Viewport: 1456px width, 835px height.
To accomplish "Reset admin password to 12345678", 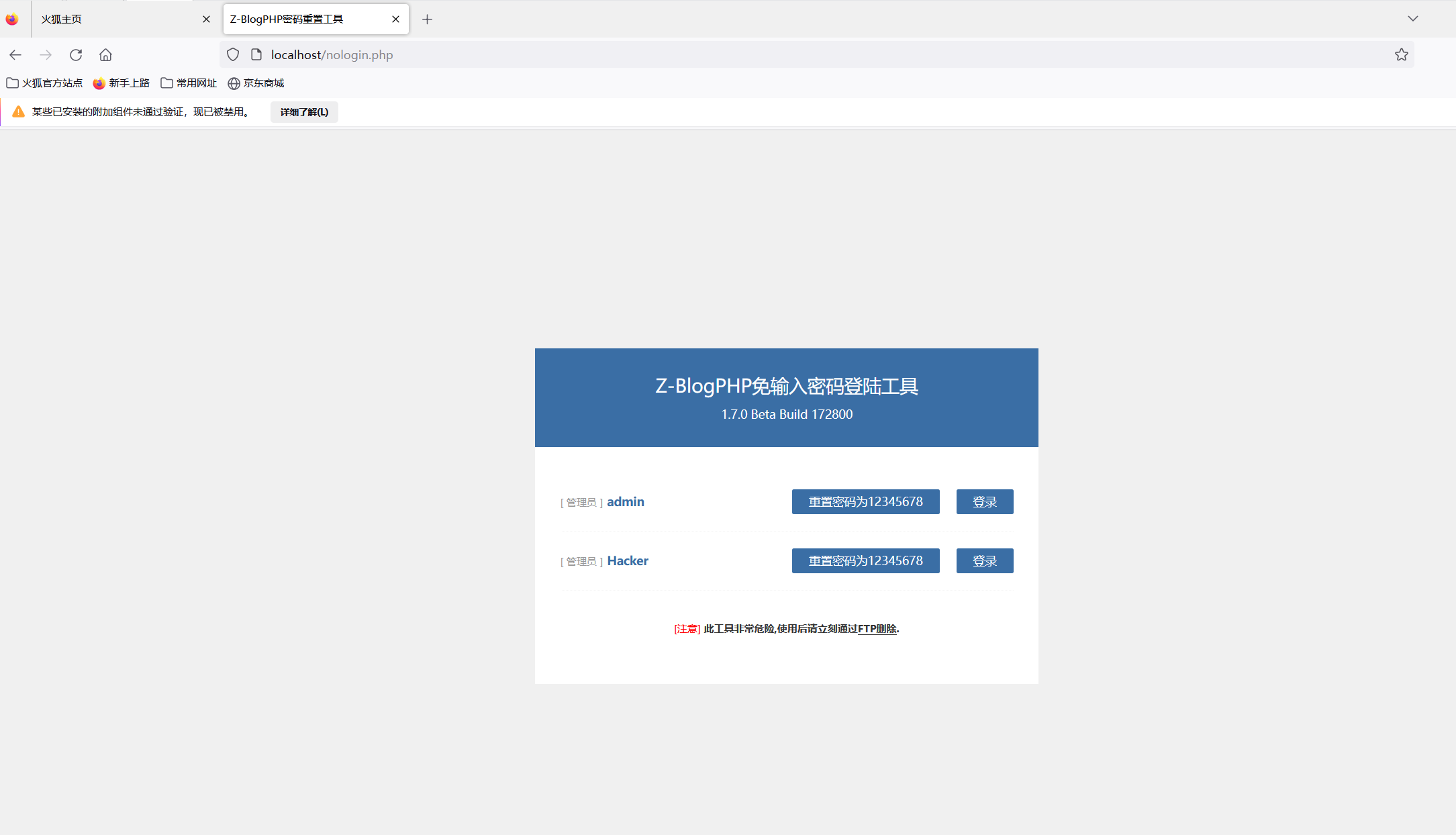I will (x=865, y=502).
